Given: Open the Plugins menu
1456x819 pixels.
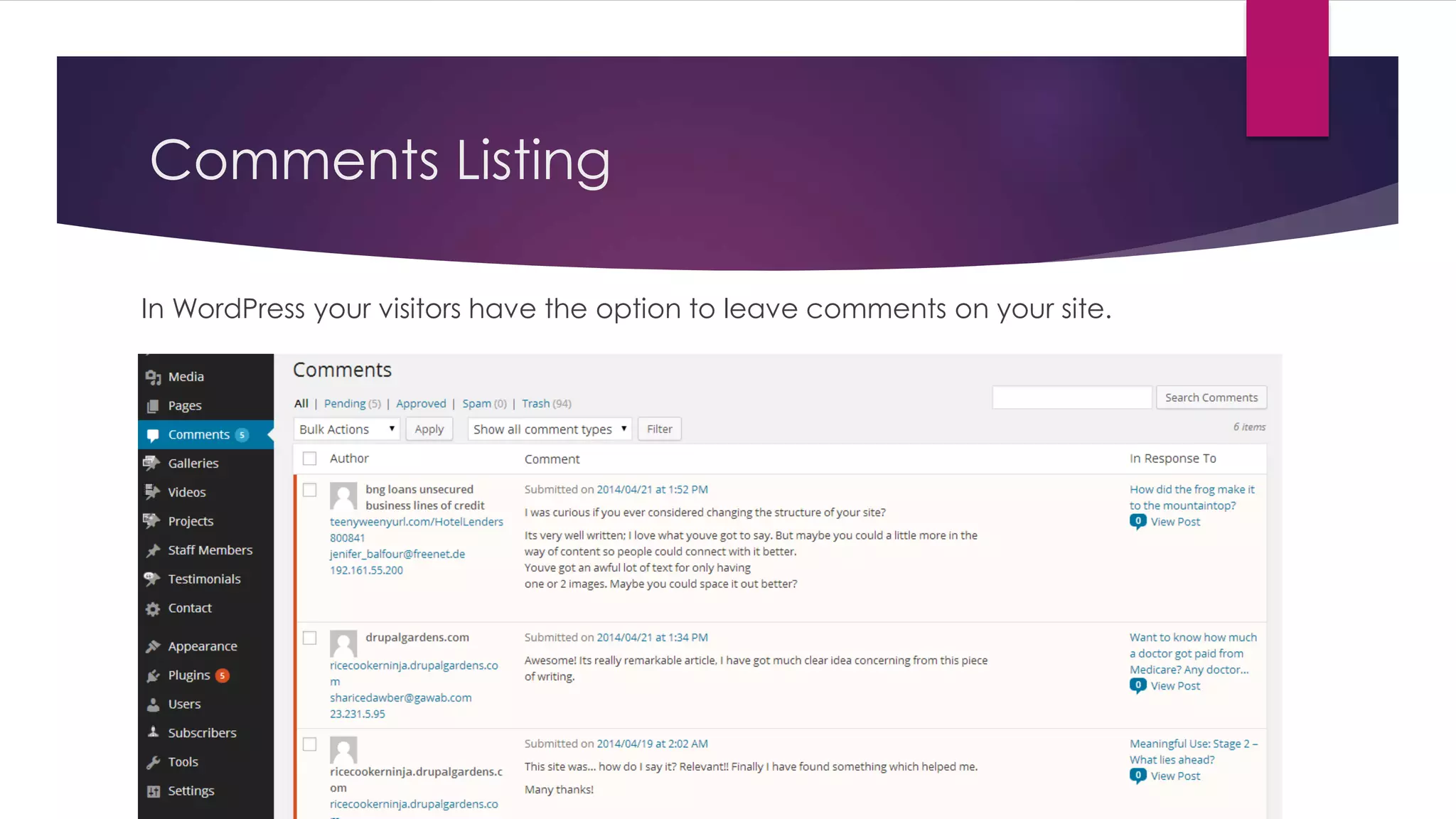Looking at the screenshot, I should 189,675.
